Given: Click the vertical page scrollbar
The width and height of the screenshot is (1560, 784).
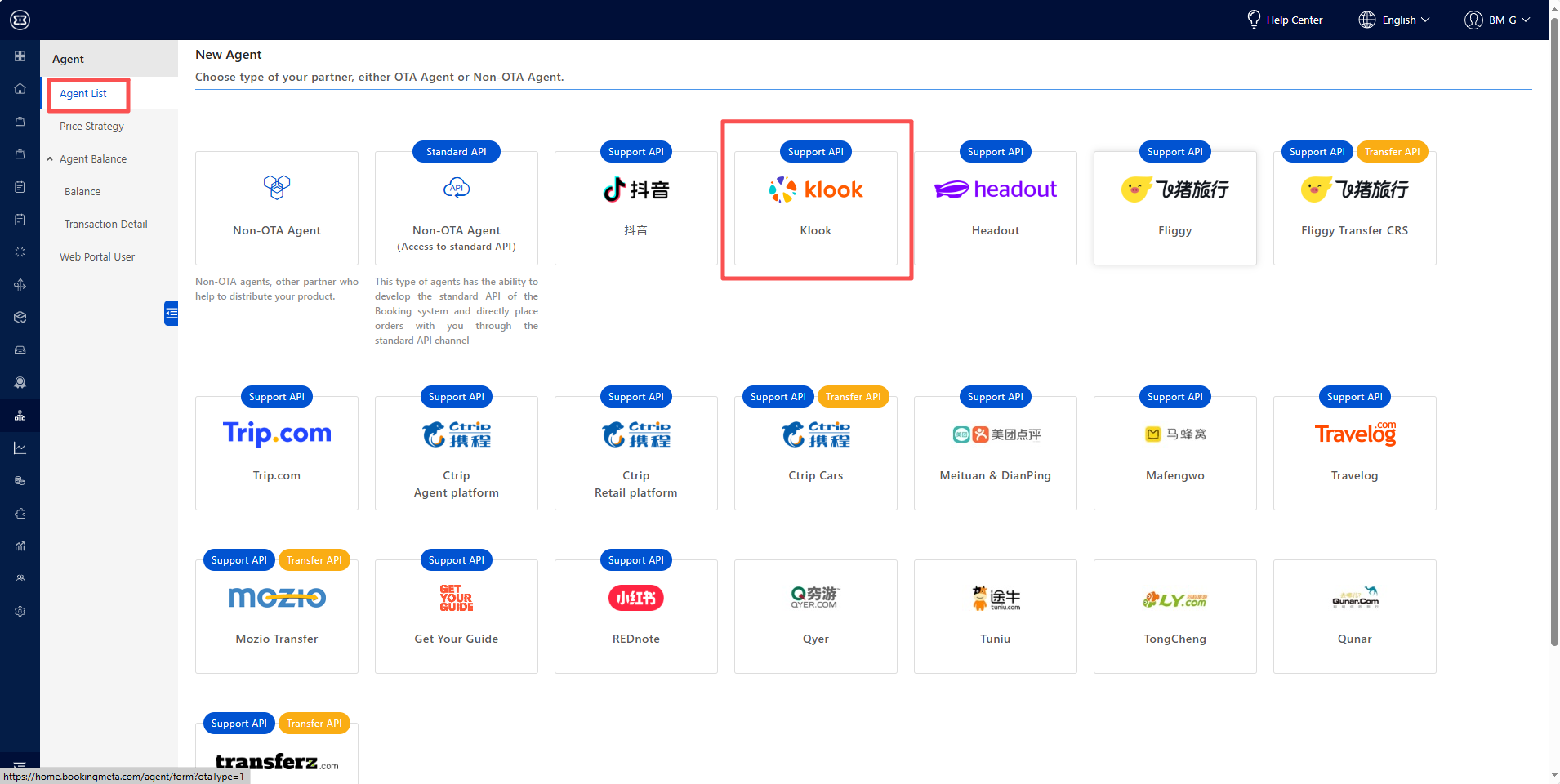Looking at the screenshot, I should [1553, 327].
